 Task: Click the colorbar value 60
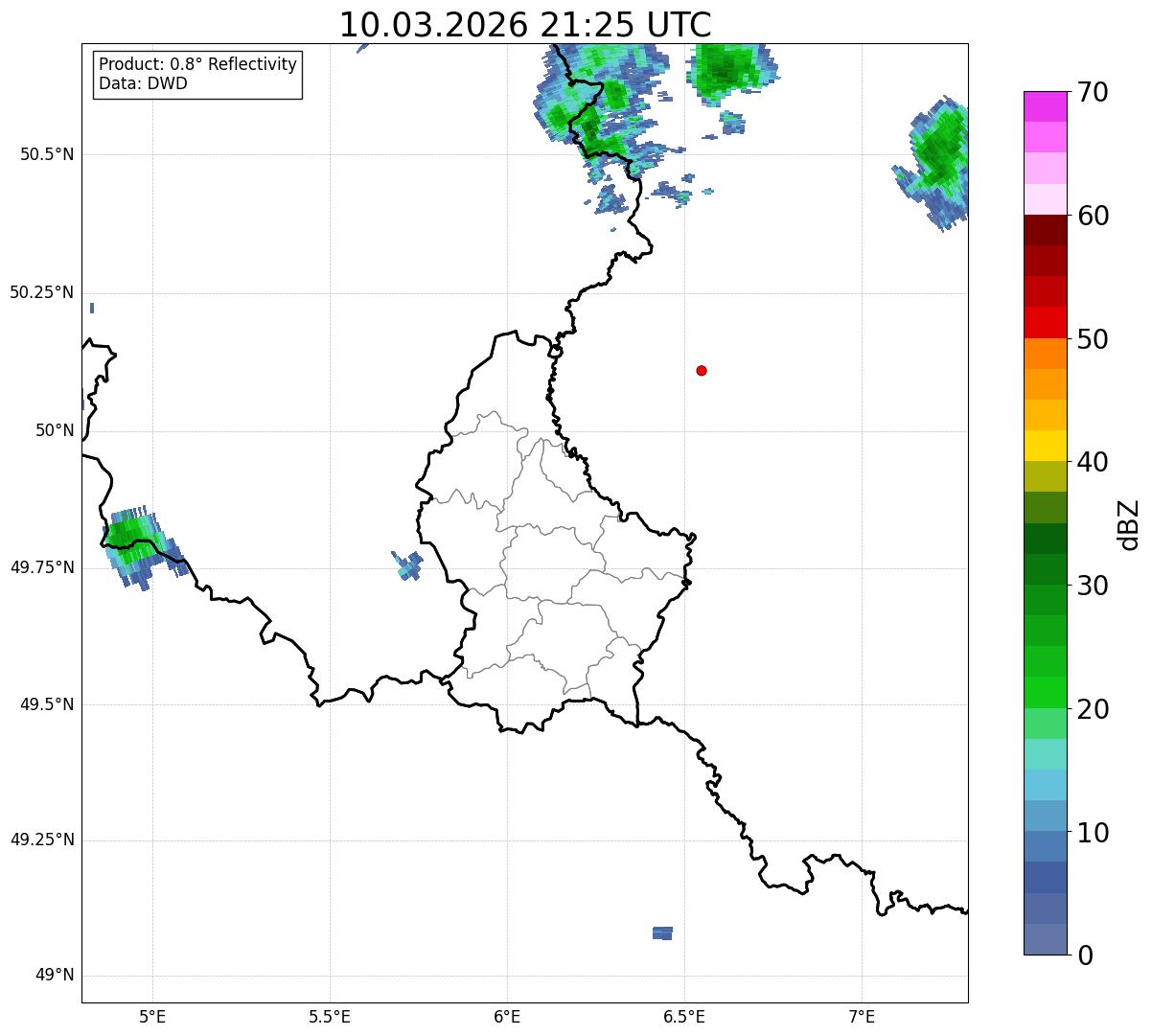coord(1093,216)
